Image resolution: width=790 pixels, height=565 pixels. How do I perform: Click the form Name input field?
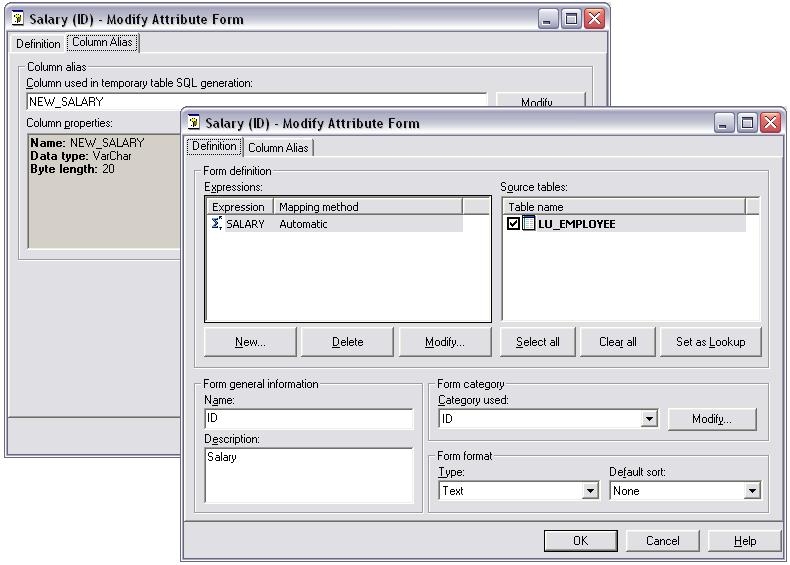[x=309, y=418]
